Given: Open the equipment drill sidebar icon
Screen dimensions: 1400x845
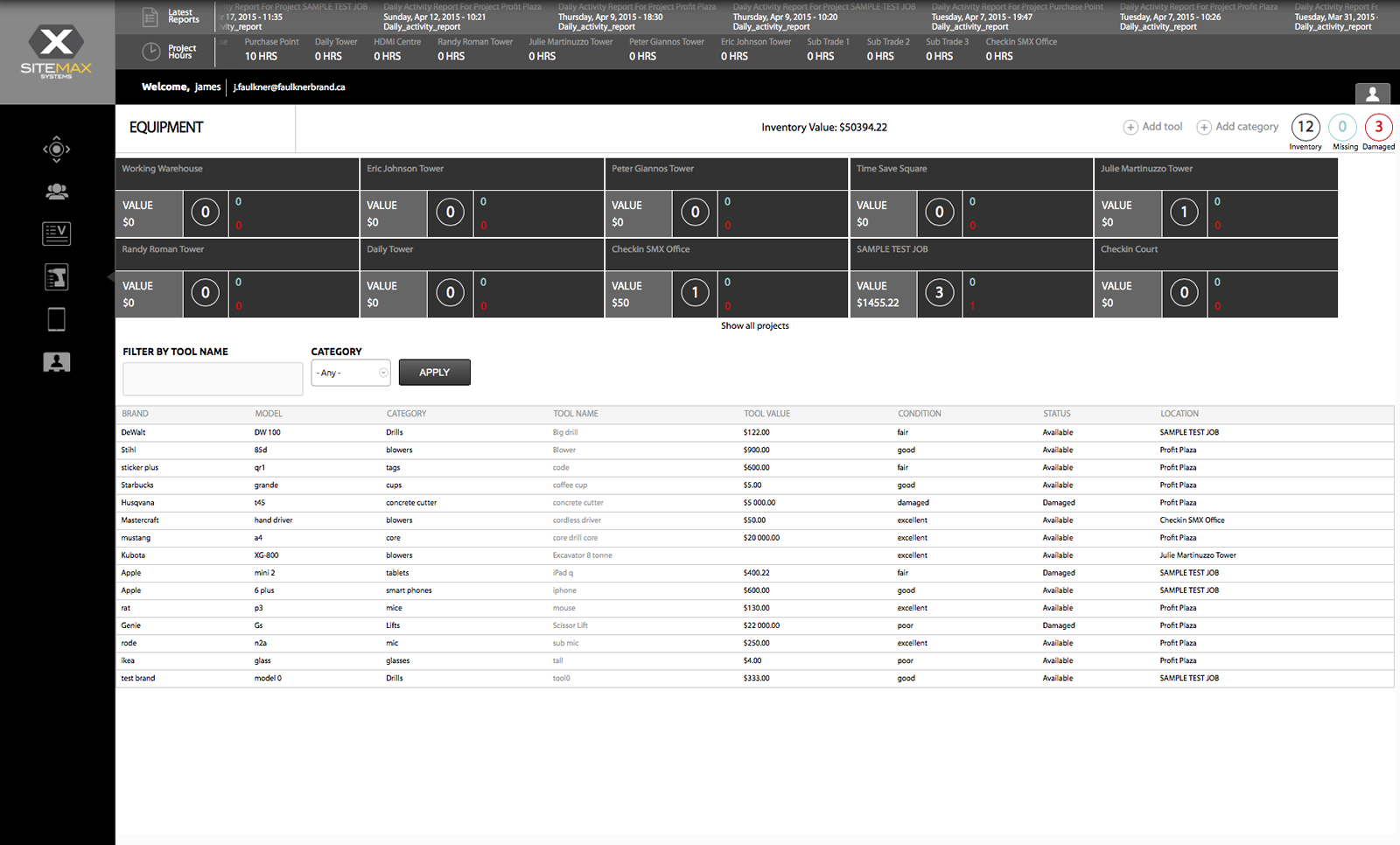Looking at the screenshot, I should click(57, 277).
